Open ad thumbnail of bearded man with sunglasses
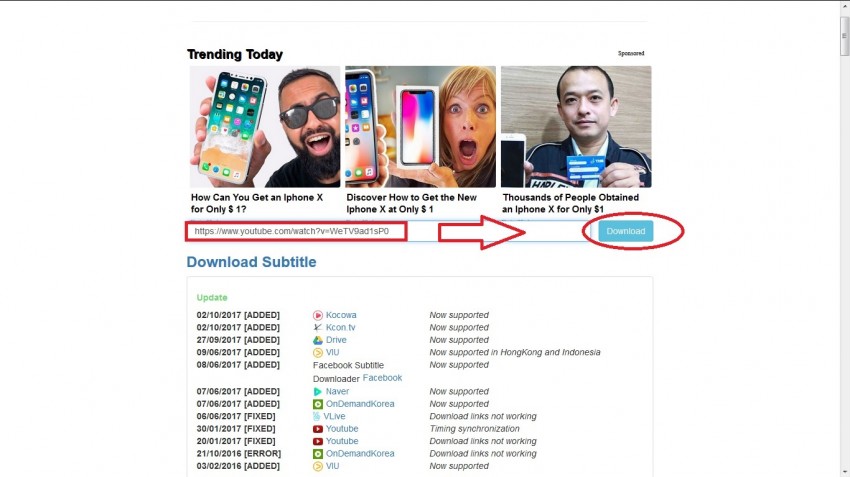The width and height of the screenshot is (850, 477). tap(265, 127)
